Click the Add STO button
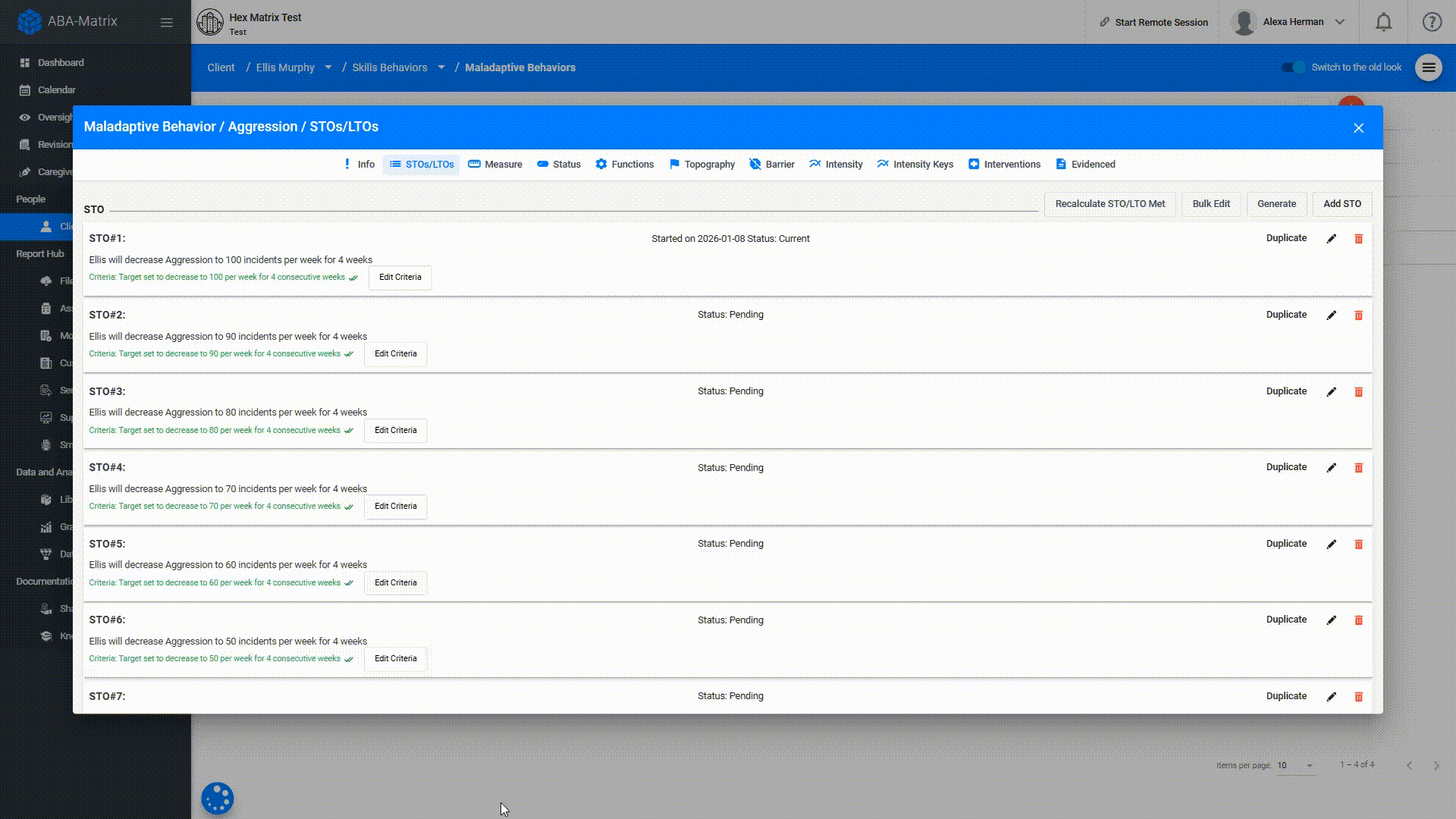 (1341, 204)
